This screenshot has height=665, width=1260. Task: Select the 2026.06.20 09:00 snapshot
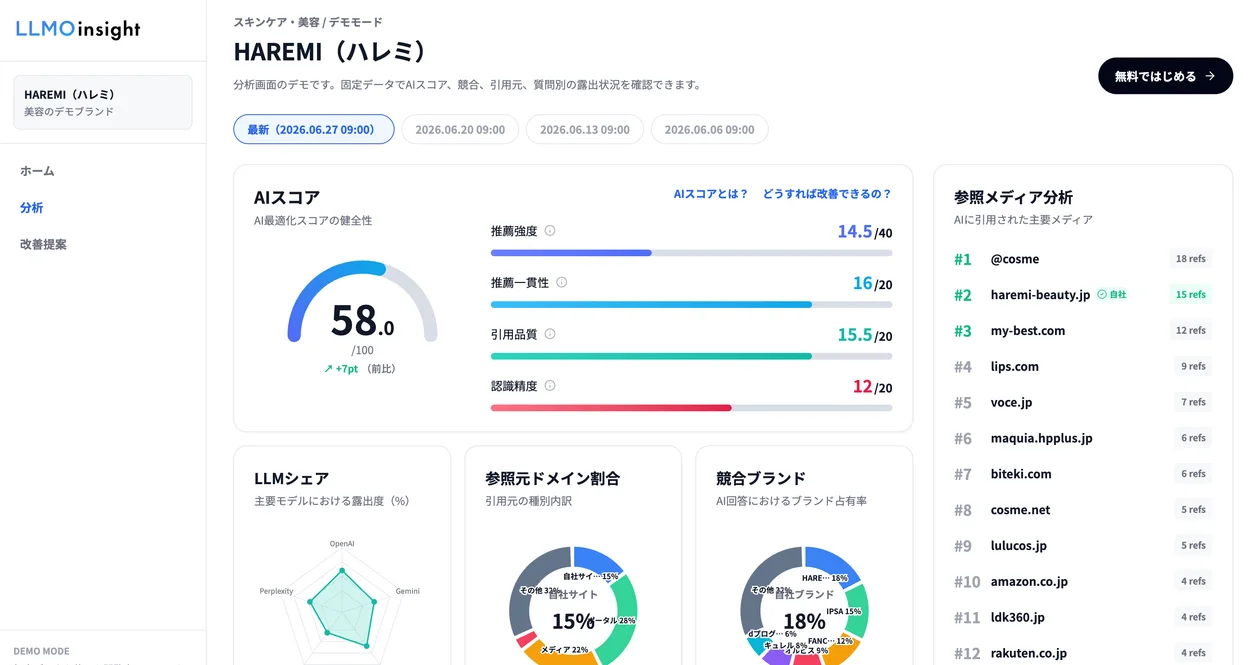coord(460,129)
